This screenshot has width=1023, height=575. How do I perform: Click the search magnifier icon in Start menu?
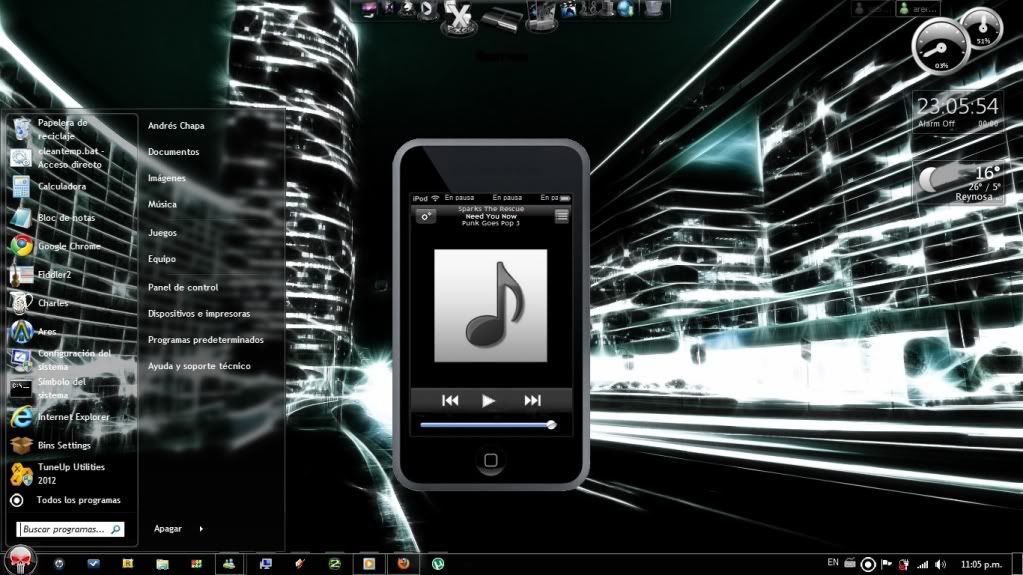(x=116, y=529)
